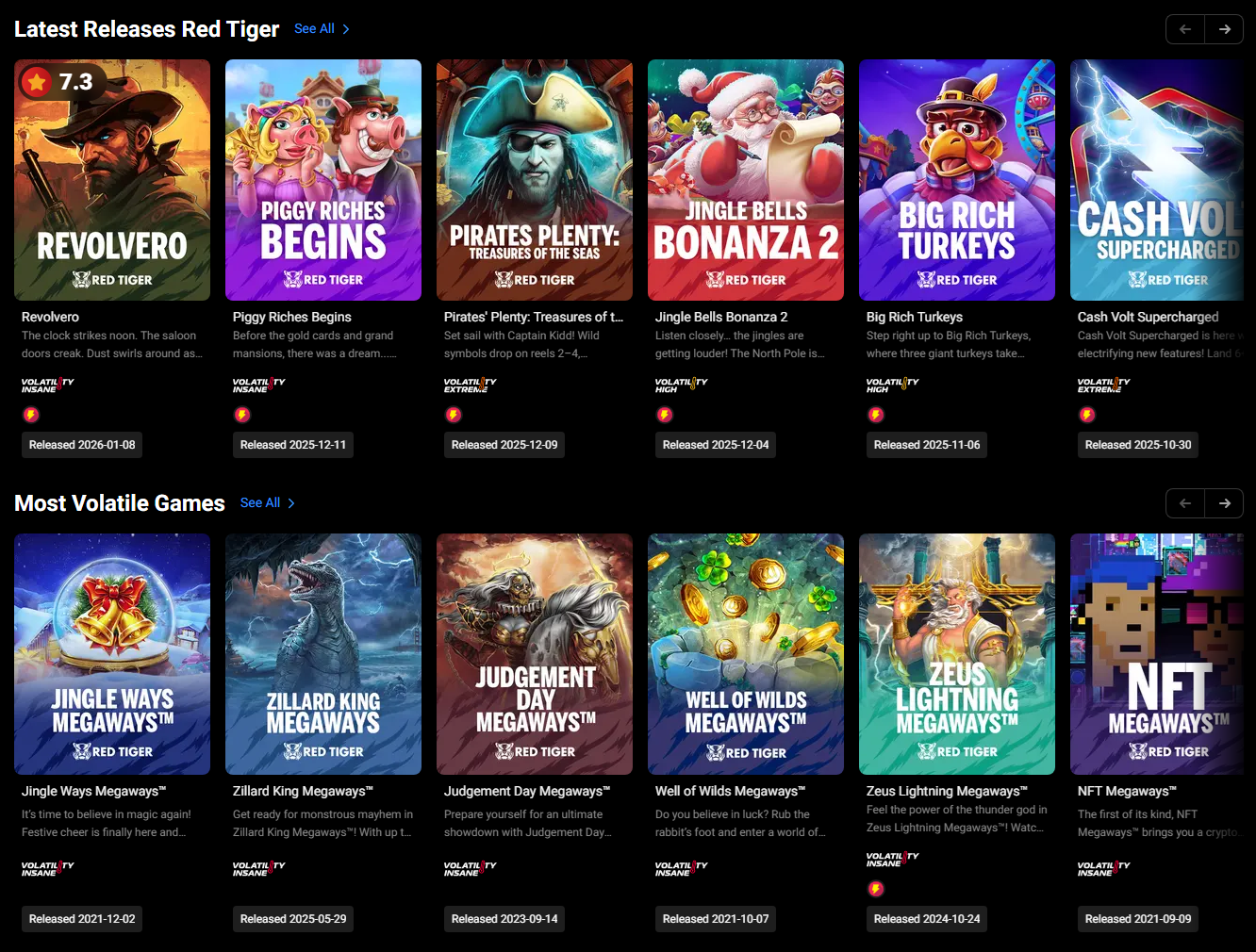Screen dimensions: 1256x952
Task: Click the Volatility Insane icon under NFT Megaways
Action: 1103,868
